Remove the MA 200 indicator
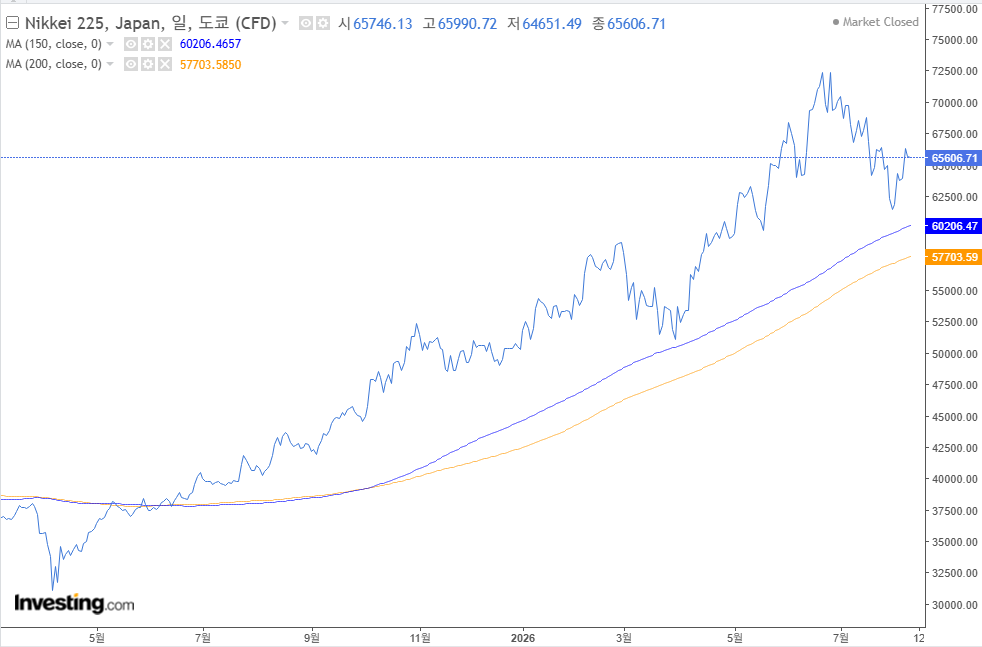Image resolution: width=982 pixels, height=647 pixels. tap(165, 64)
